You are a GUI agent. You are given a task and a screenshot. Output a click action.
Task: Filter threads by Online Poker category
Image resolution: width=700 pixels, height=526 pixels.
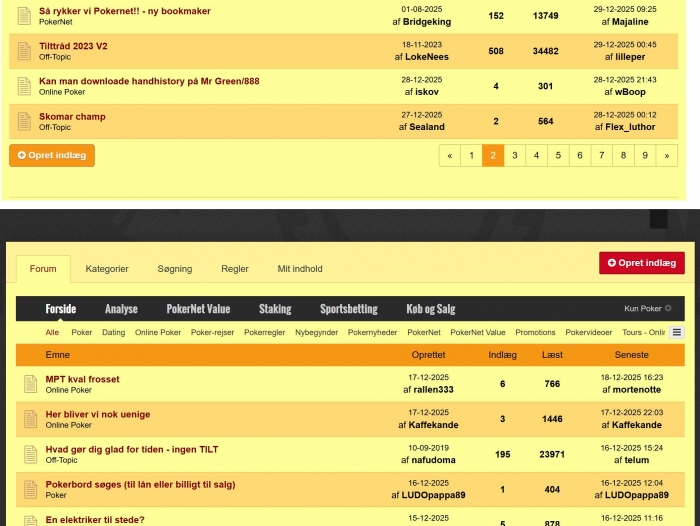click(x=158, y=332)
